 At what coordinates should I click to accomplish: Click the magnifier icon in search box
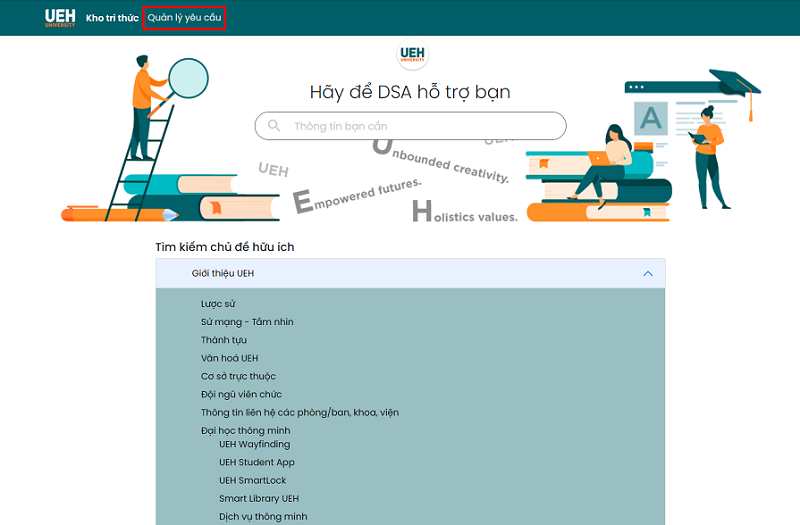pyautogui.click(x=274, y=126)
